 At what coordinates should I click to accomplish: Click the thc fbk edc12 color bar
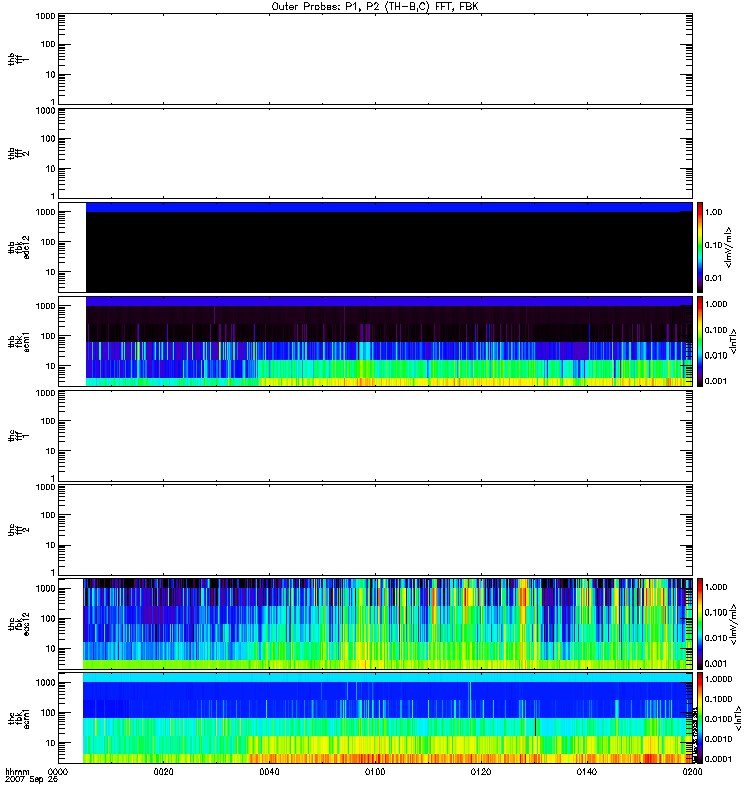pyautogui.click(x=700, y=624)
